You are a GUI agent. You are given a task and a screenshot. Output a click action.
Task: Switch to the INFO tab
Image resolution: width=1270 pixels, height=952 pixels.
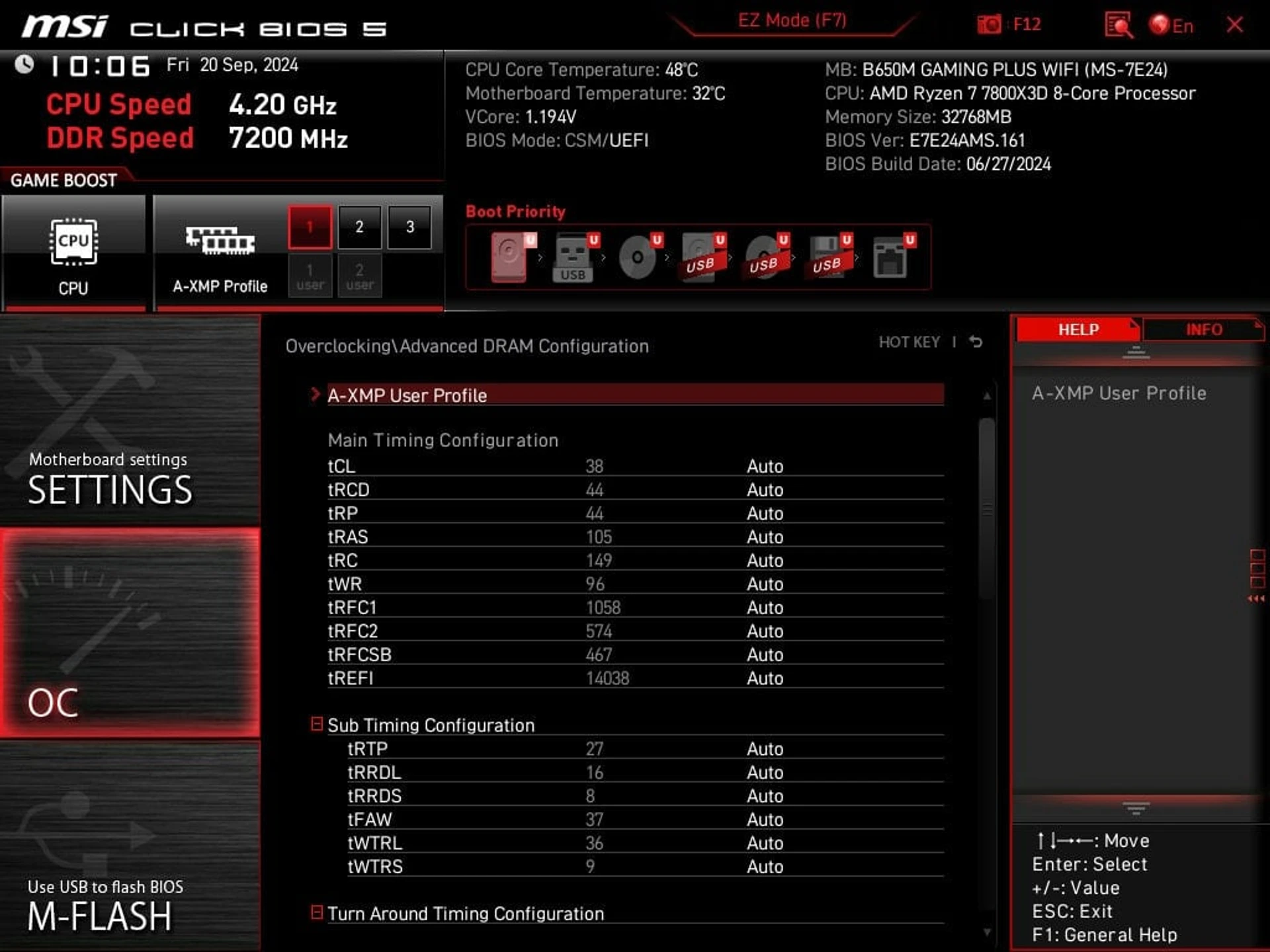point(1203,329)
